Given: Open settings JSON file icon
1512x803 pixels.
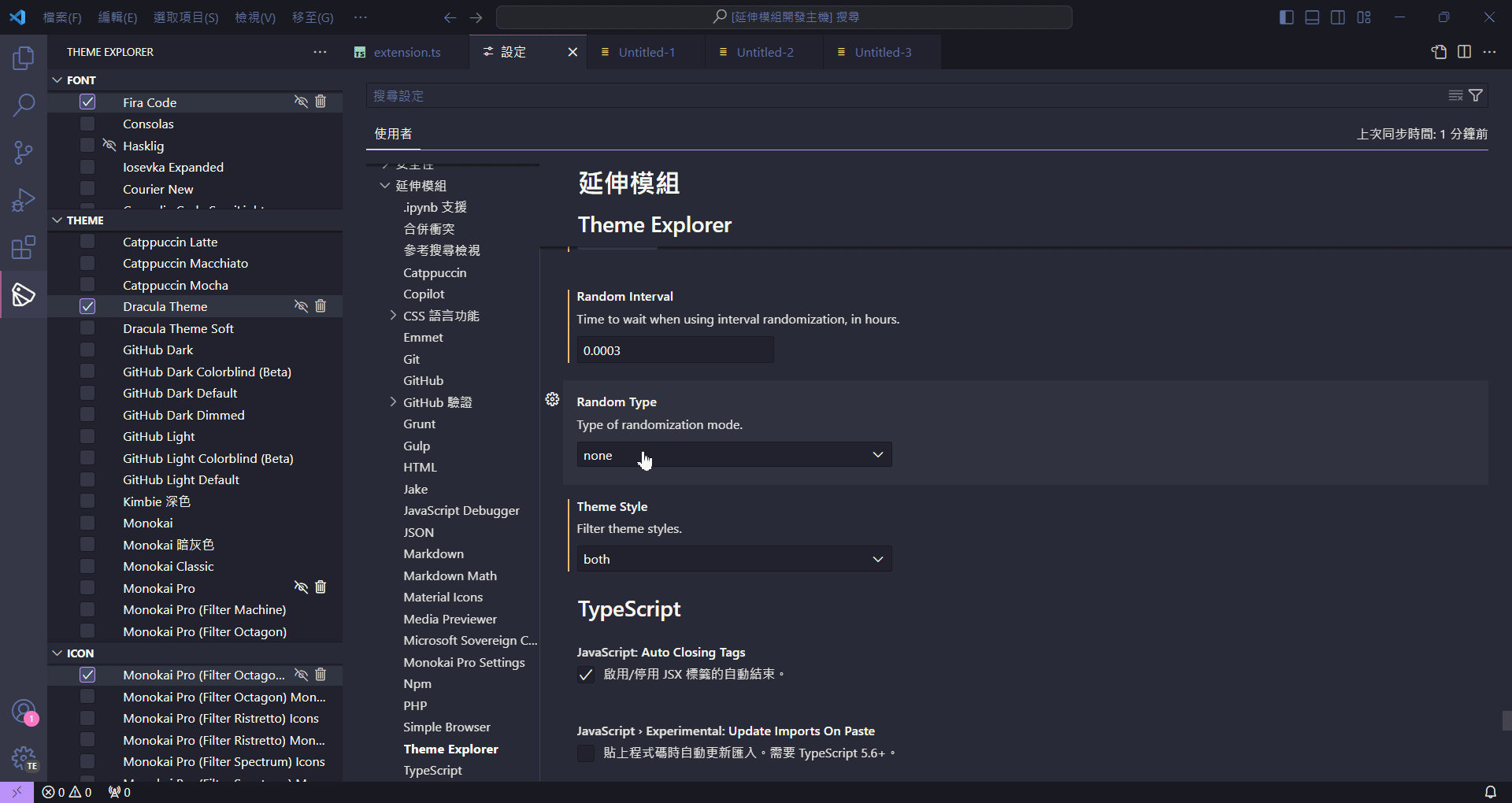Looking at the screenshot, I should click(x=1439, y=52).
